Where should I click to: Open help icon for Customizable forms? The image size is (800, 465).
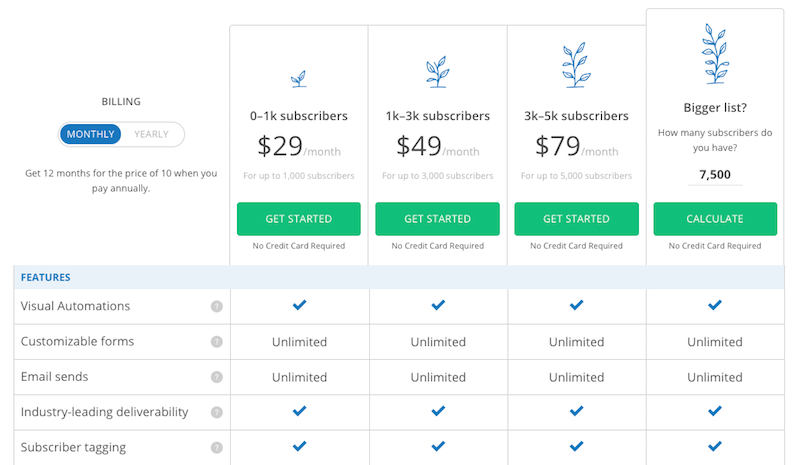pyautogui.click(x=217, y=342)
